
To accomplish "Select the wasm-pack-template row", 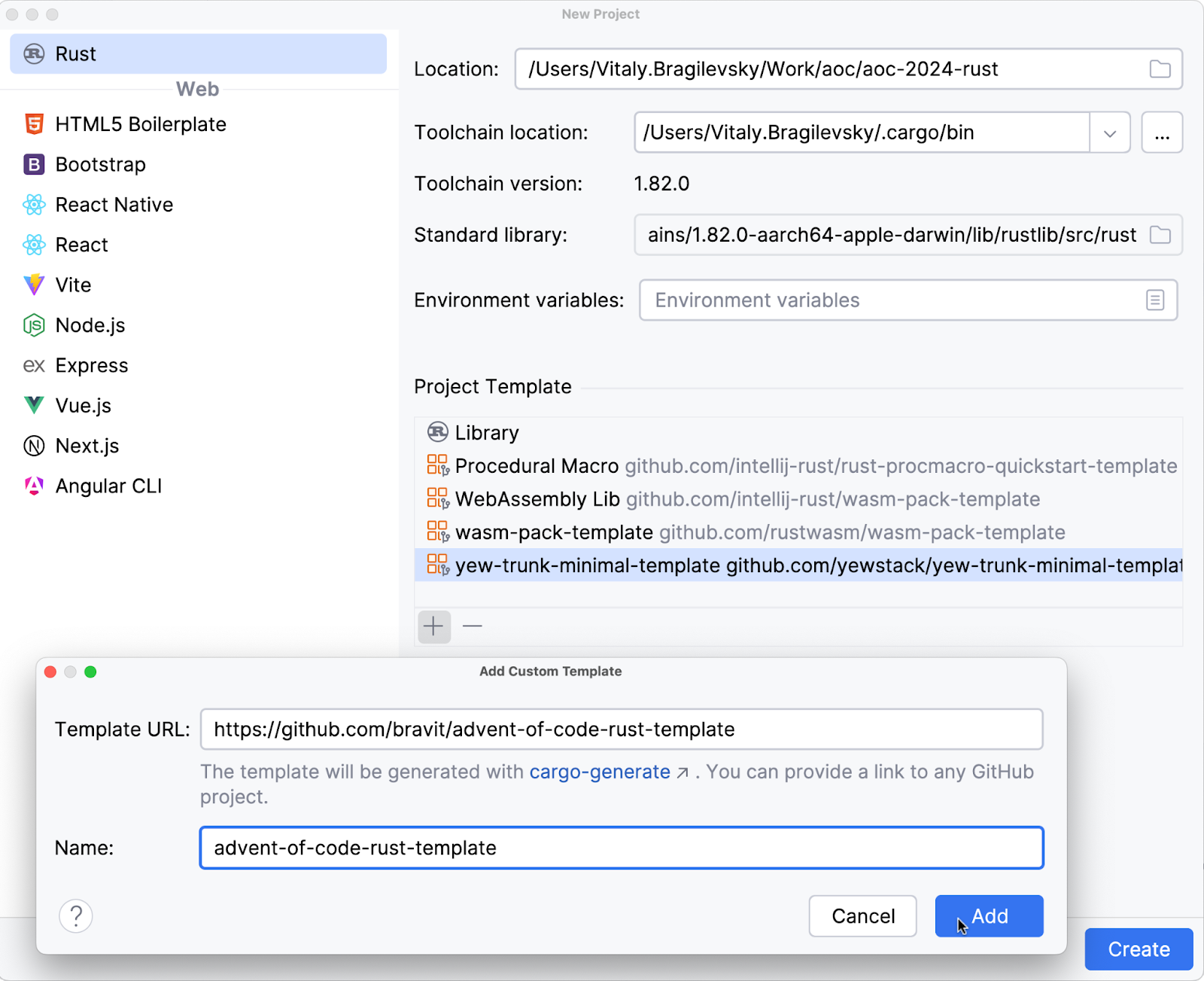I will pos(798,532).
